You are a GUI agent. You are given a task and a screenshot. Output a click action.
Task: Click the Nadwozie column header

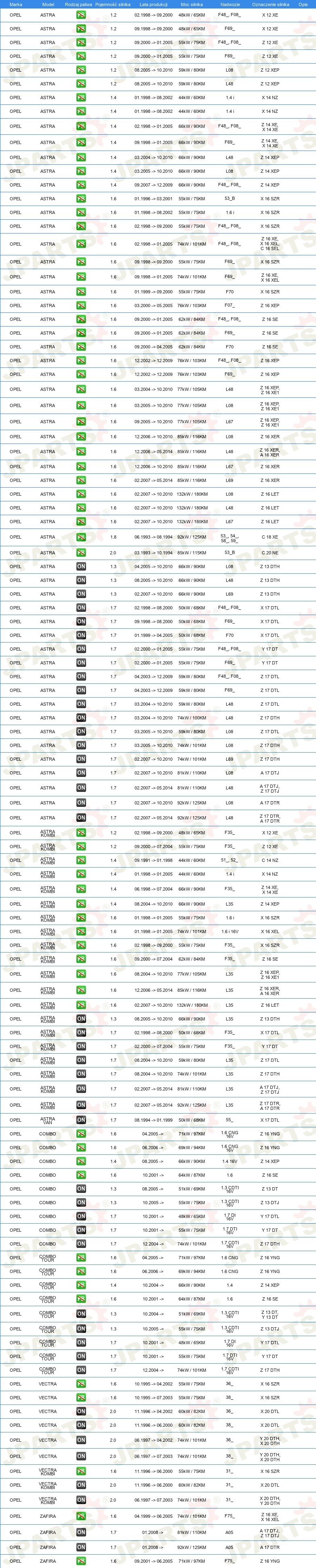click(x=230, y=4)
